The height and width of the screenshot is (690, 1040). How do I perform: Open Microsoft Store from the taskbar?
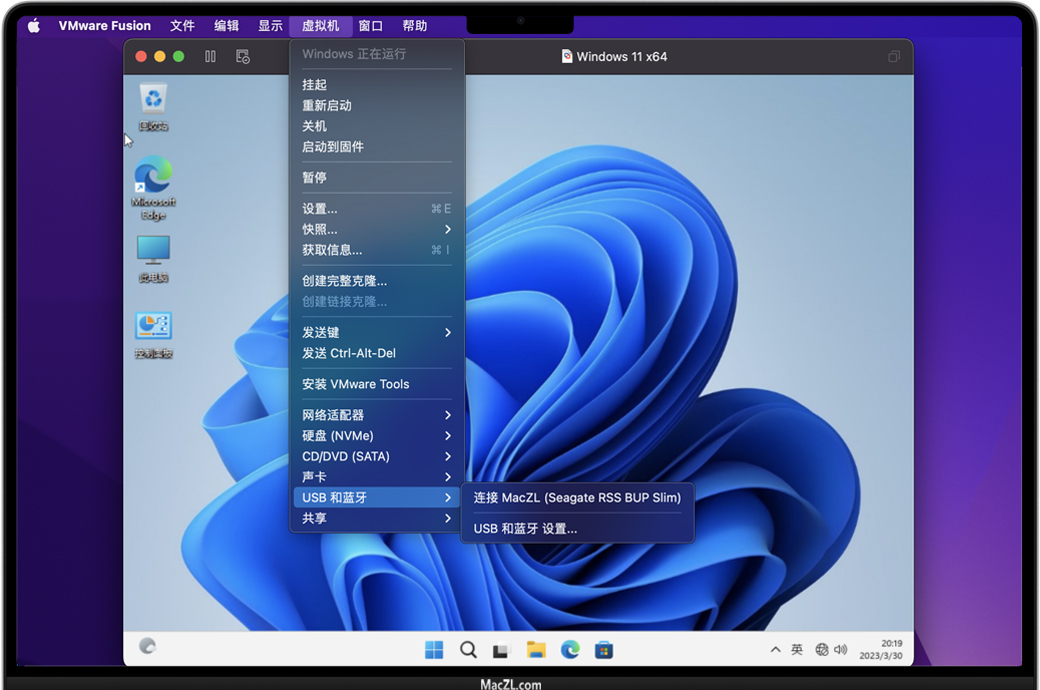tap(604, 650)
